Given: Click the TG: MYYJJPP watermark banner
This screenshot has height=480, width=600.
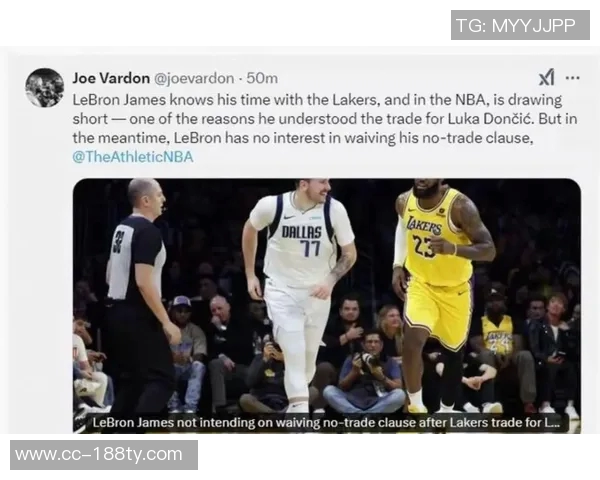Looking at the screenshot, I should click(520, 25).
